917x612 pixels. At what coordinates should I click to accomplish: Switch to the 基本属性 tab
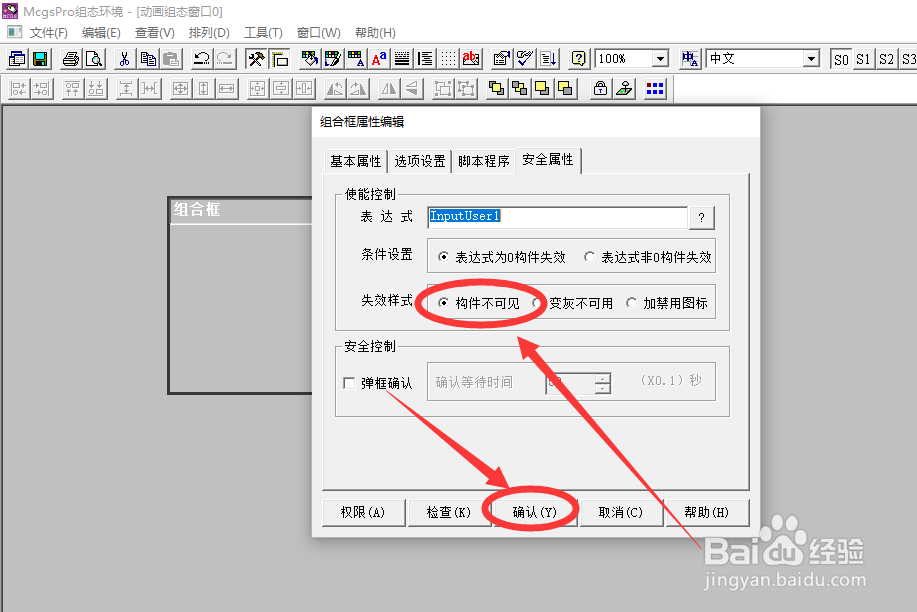pyautogui.click(x=356, y=161)
